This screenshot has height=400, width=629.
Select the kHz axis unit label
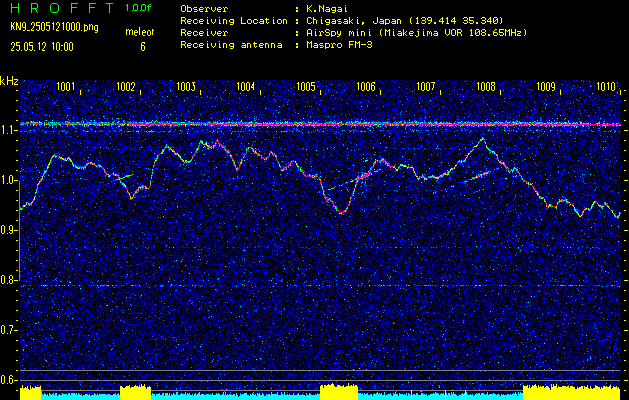[x=9, y=81]
